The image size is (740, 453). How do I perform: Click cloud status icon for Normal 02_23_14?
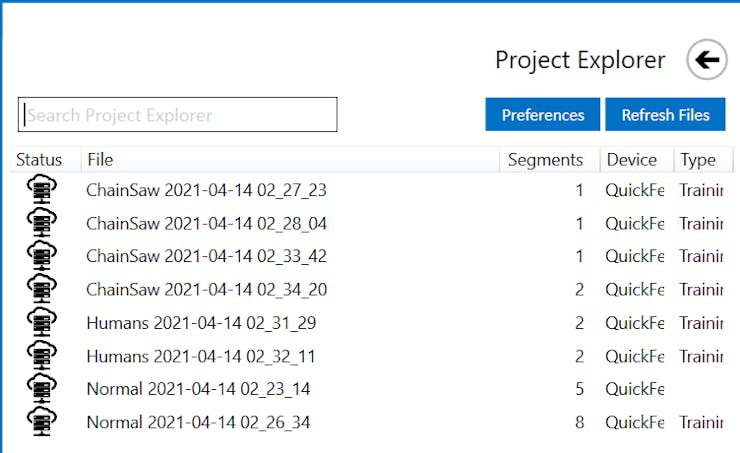tap(40, 389)
